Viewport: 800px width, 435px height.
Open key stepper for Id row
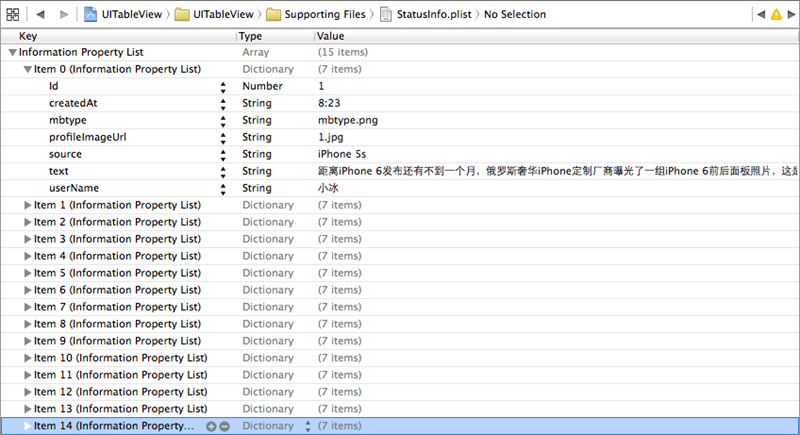[x=223, y=88]
